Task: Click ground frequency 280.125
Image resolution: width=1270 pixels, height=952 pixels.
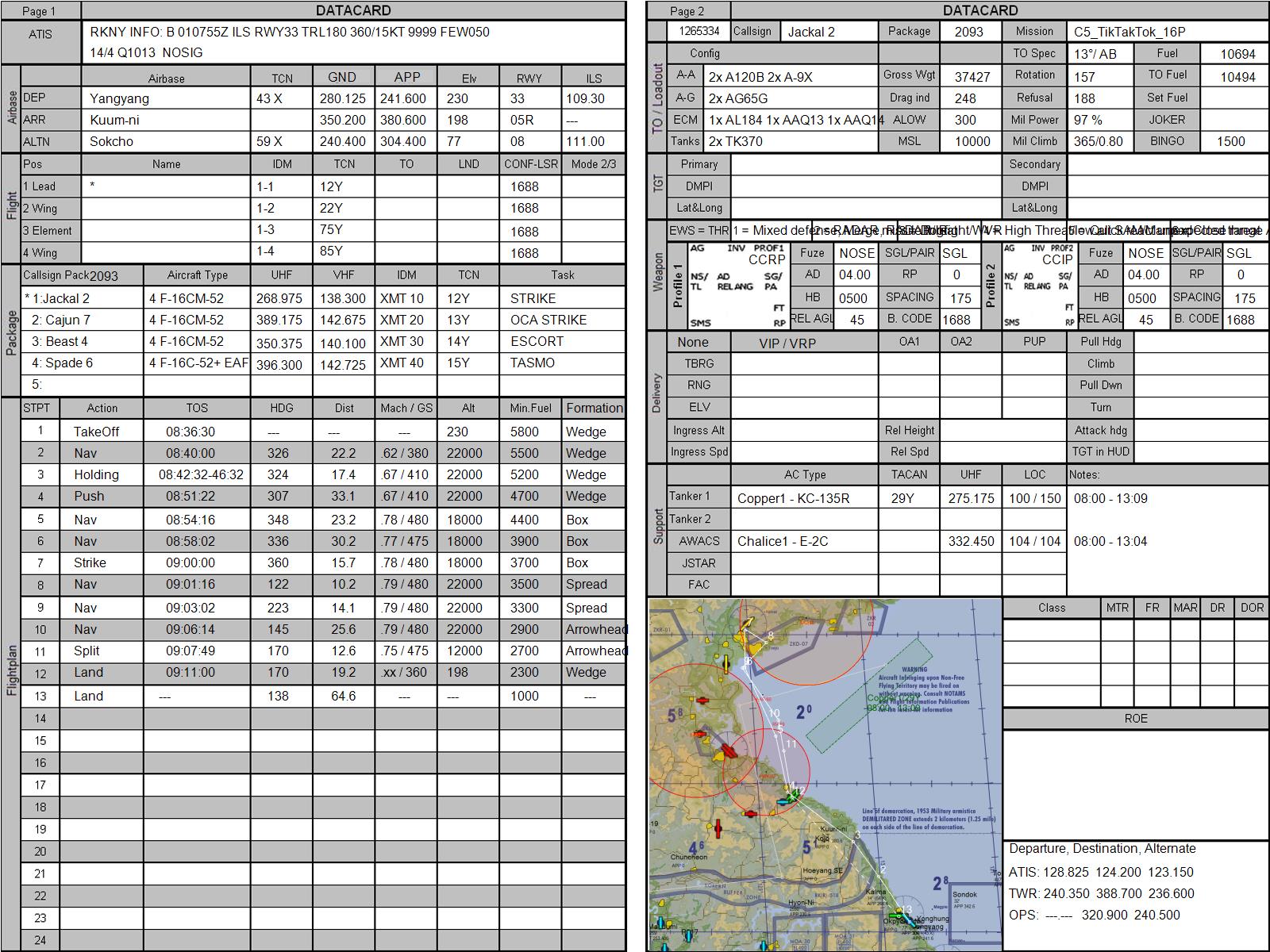Action: coord(343,98)
